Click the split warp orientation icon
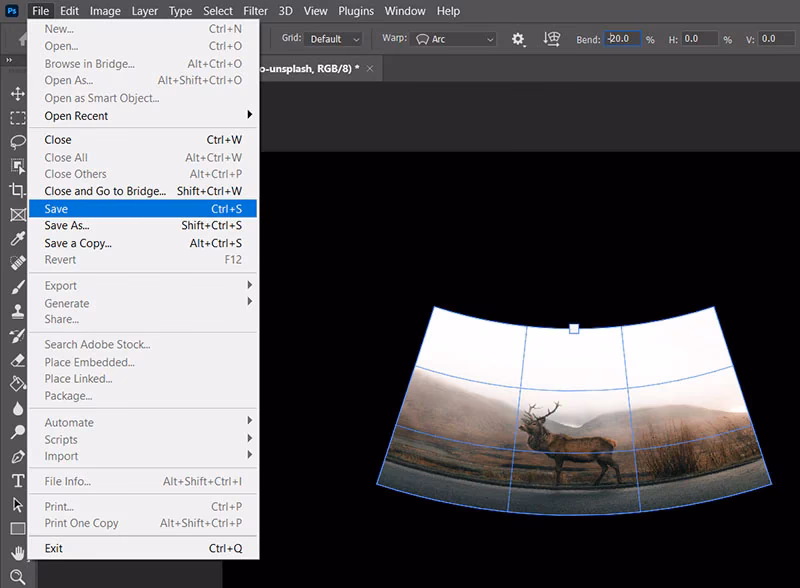 pyautogui.click(x=550, y=39)
